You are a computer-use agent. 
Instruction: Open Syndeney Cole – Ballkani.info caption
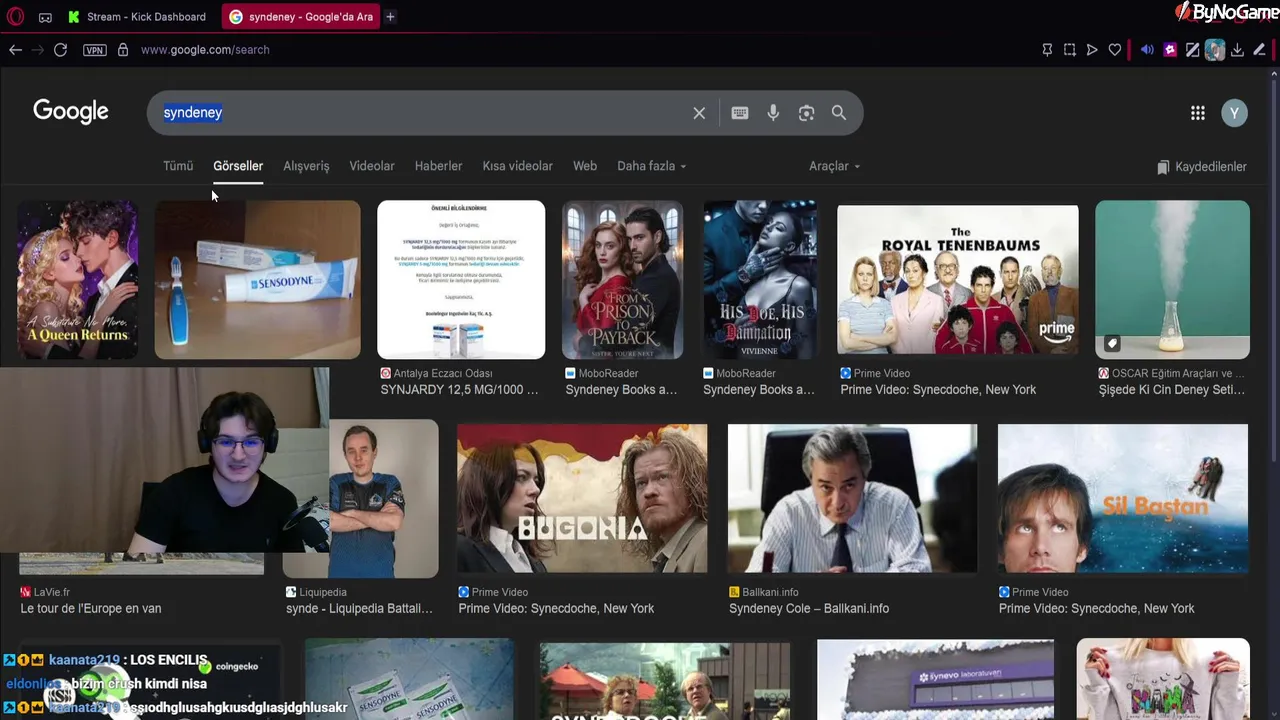[809, 608]
